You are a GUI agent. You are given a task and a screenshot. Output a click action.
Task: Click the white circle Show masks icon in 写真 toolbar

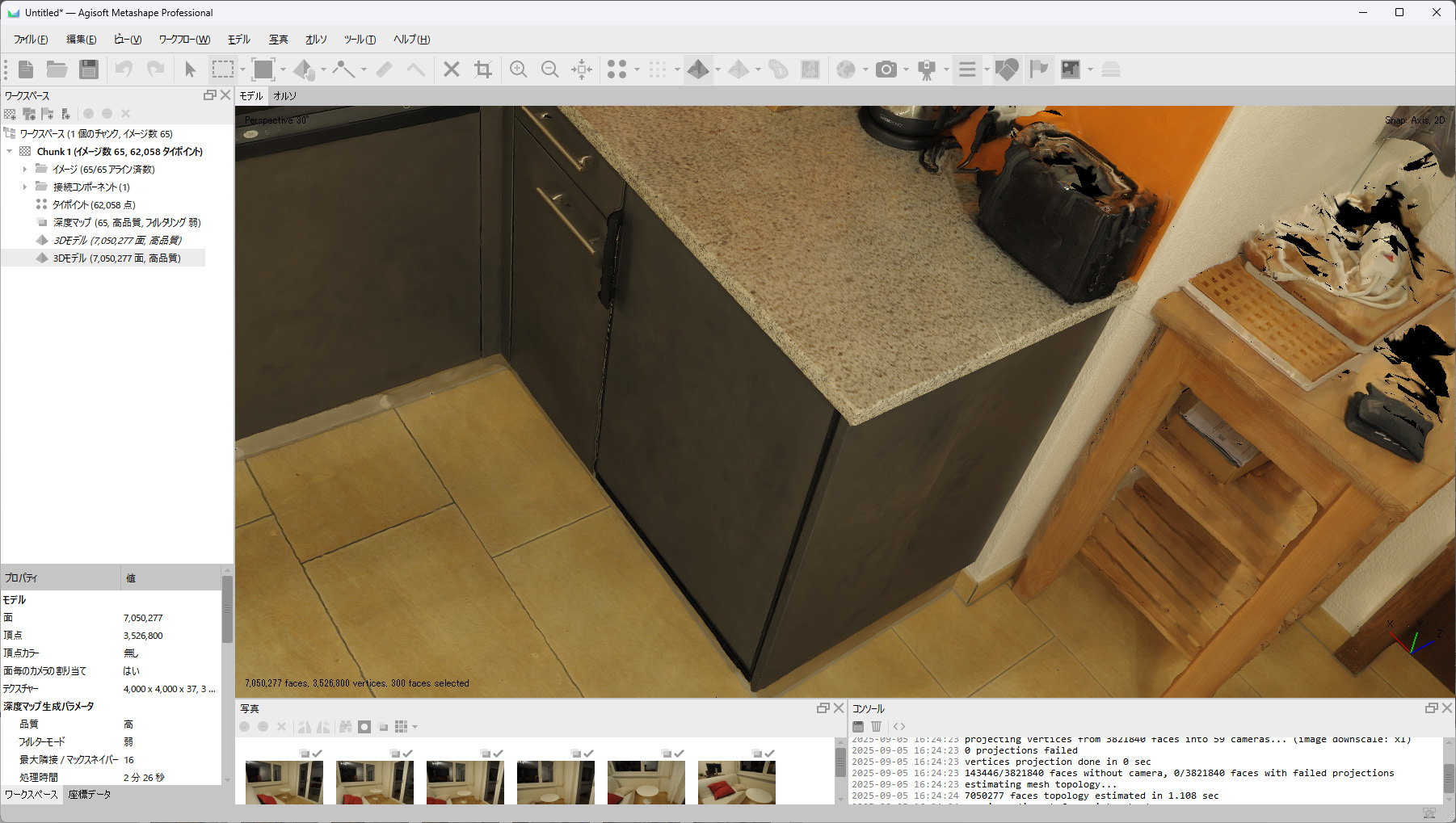tap(364, 727)
